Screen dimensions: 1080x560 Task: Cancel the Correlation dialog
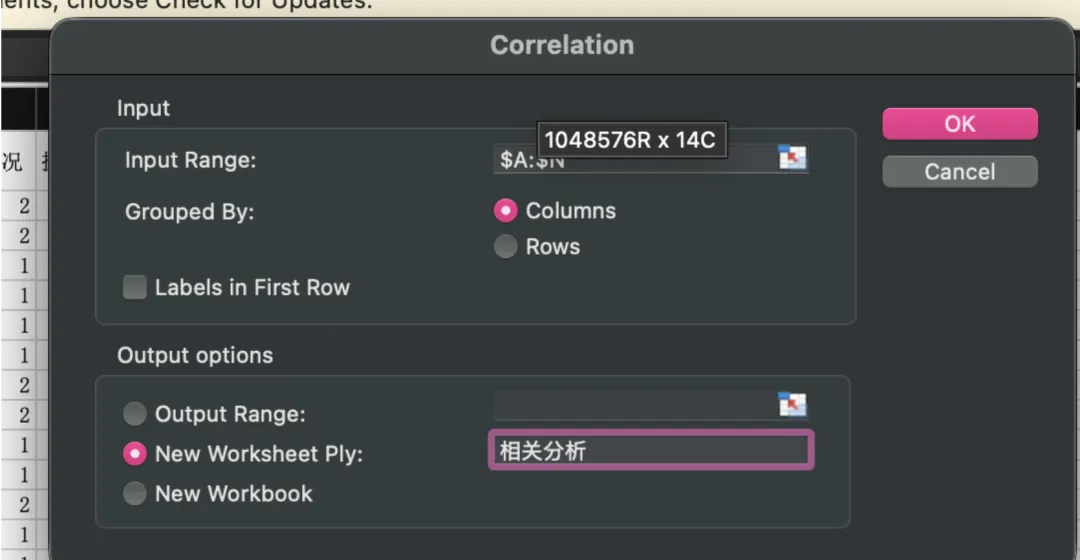959,172
